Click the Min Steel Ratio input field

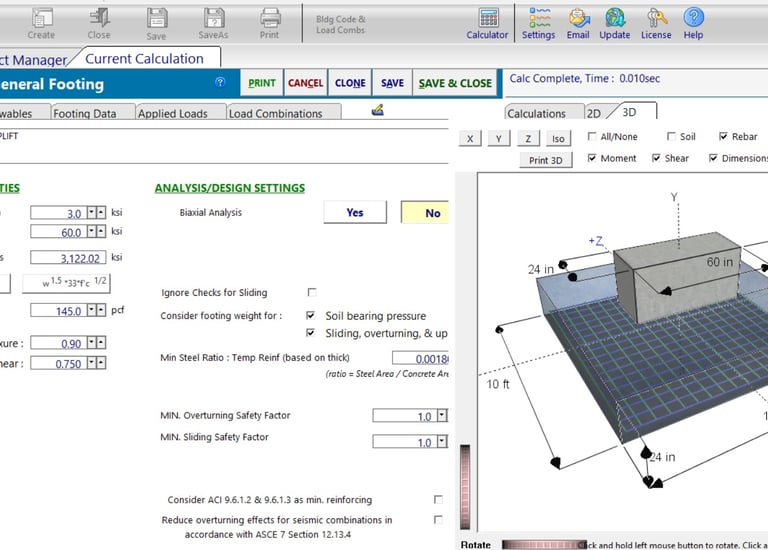tap(420, 358)
